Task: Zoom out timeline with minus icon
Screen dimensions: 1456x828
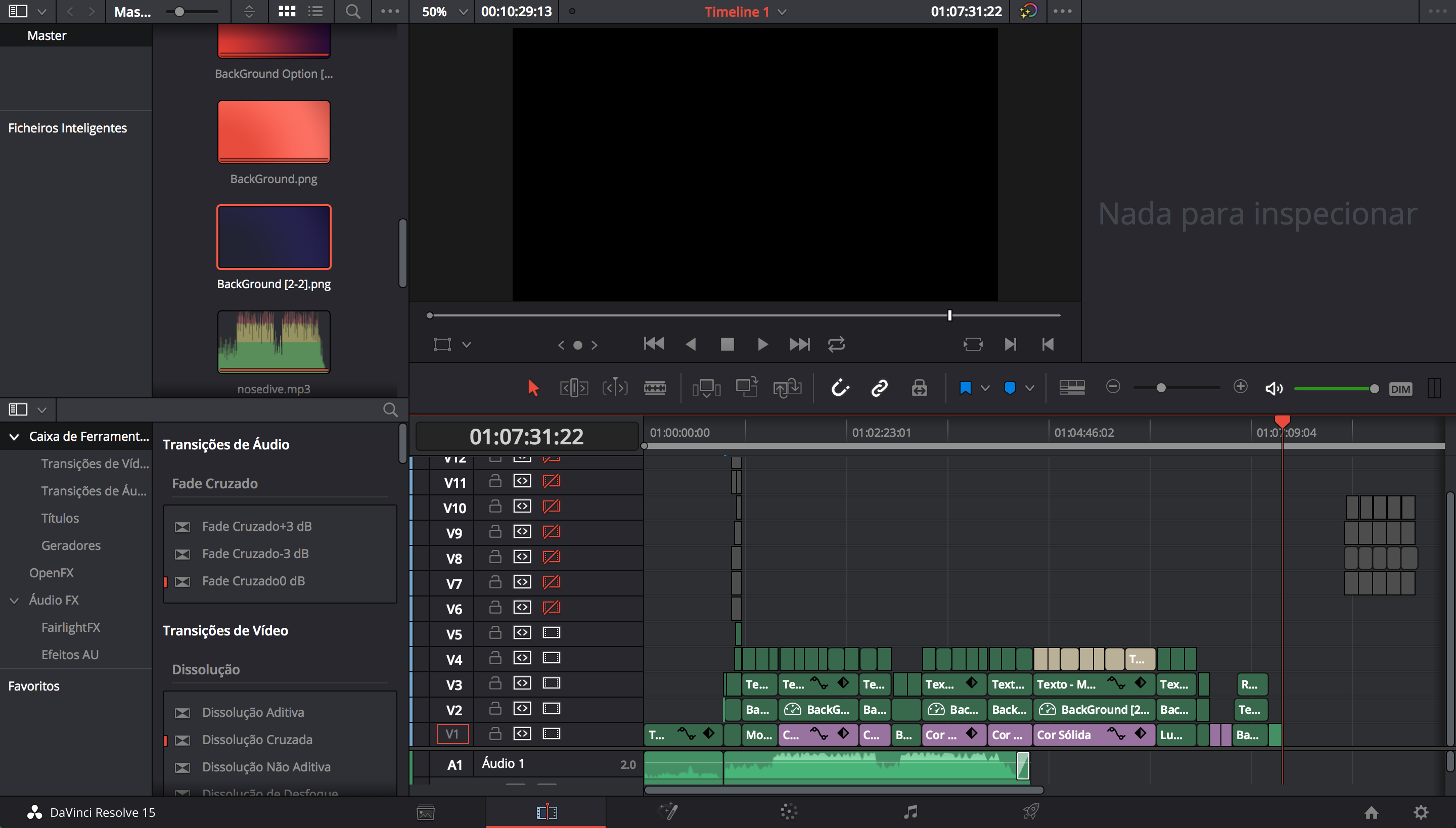Action: pos(1113,387)
